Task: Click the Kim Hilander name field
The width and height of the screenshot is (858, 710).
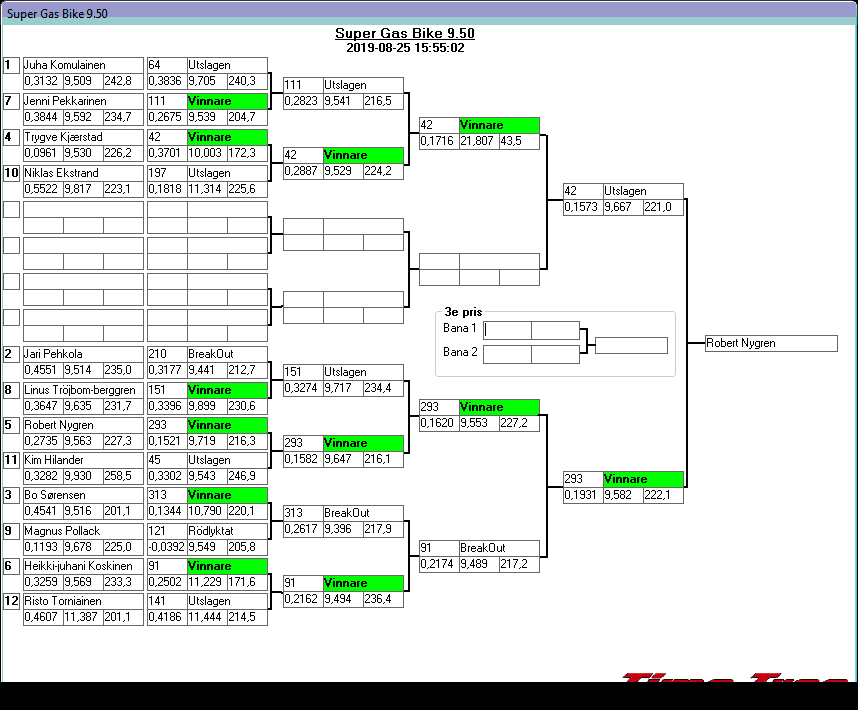Action: pos(82,460)
